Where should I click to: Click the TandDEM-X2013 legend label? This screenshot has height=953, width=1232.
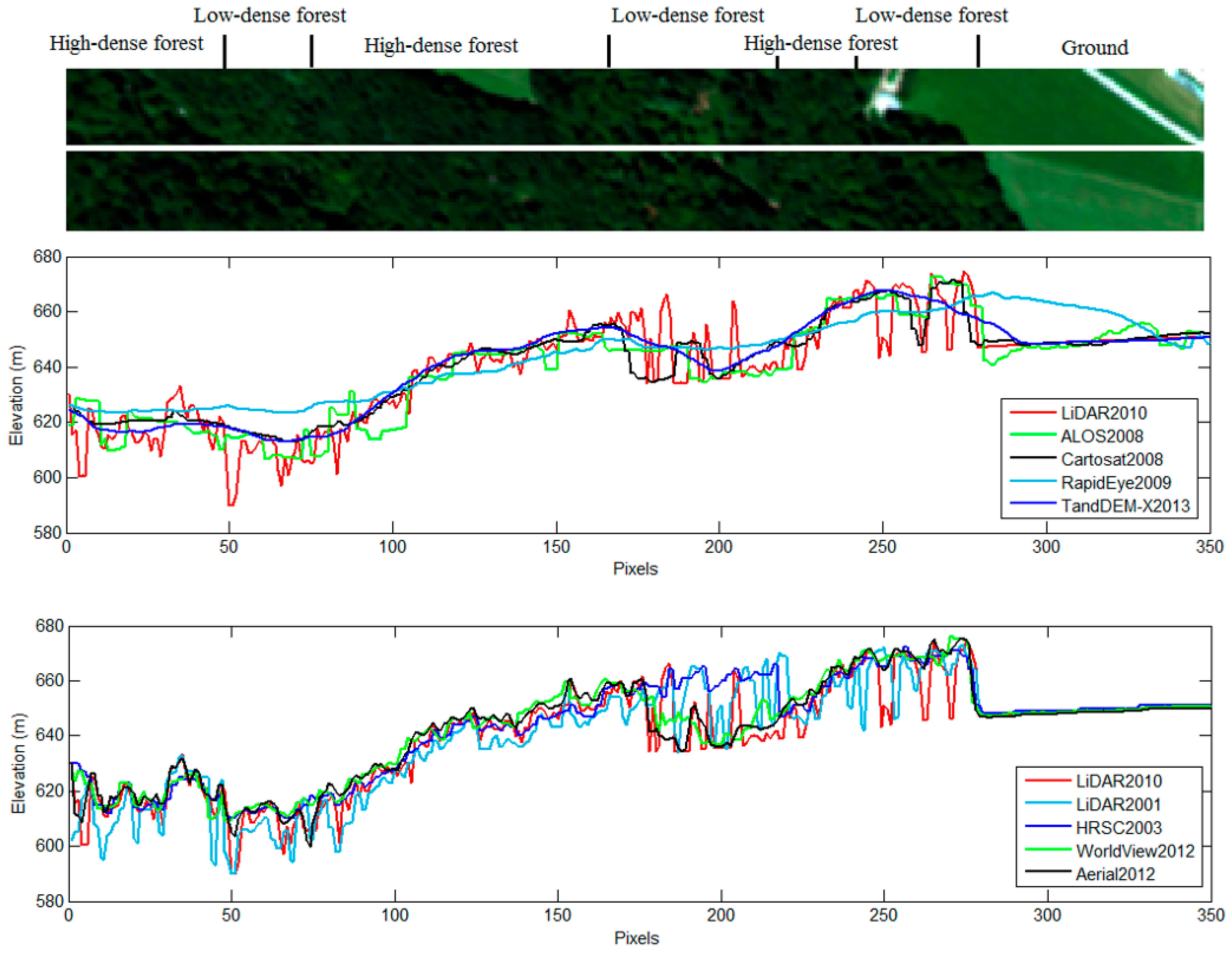point(1125,505)
